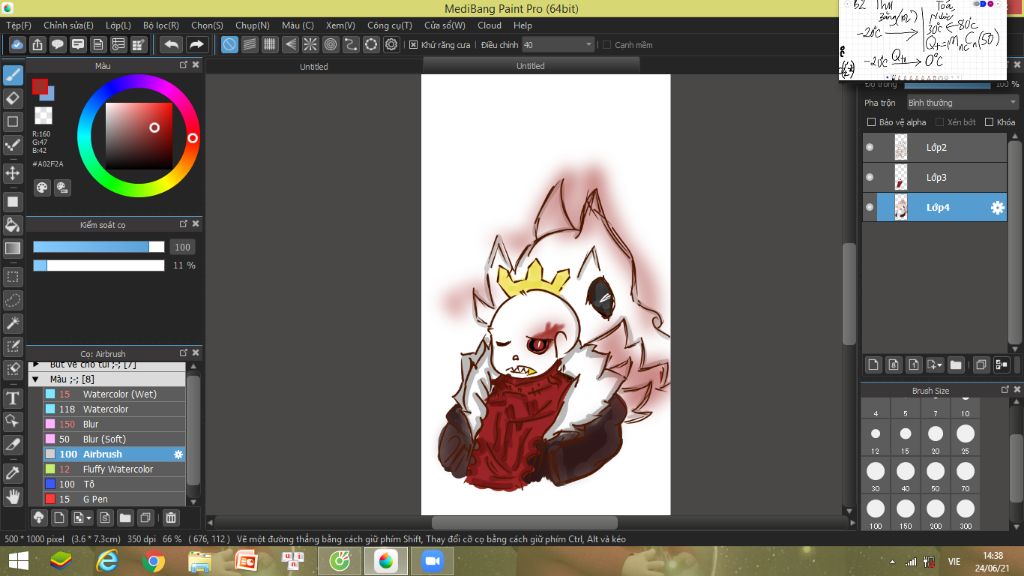Enable Cạnh mềm checkbox
This screenshot has width=1024, height=576.
tap(607, 45)
